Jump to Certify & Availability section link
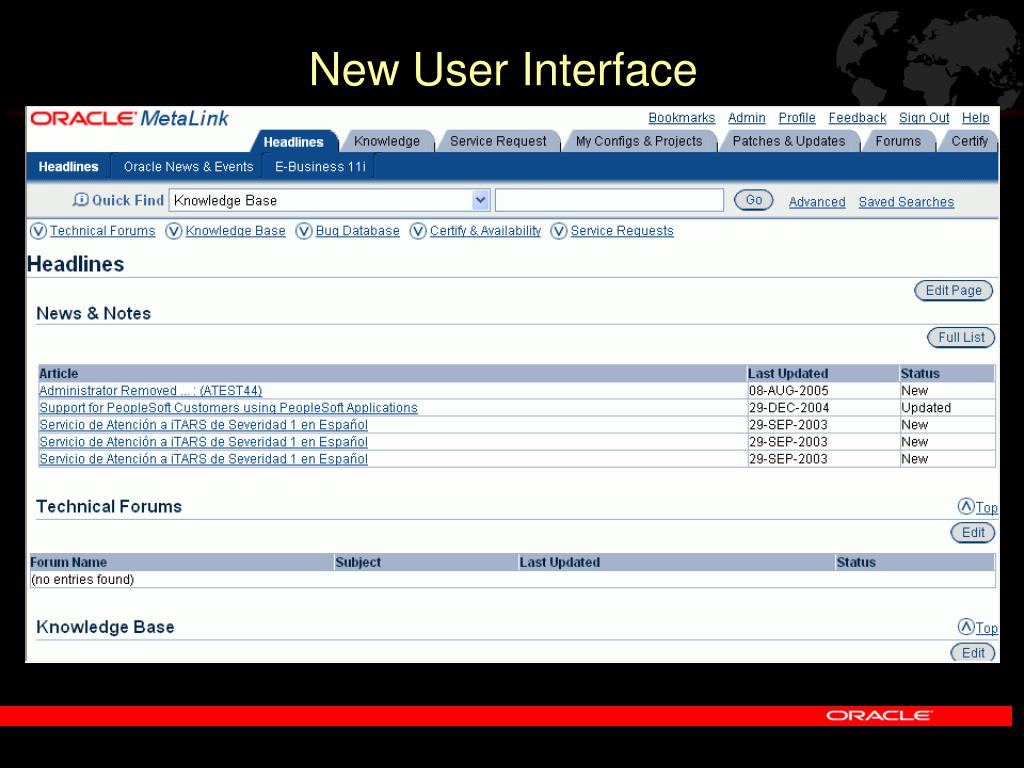Image resolution: width=1024 pixels, height=768 pixels. coord(485,231)
